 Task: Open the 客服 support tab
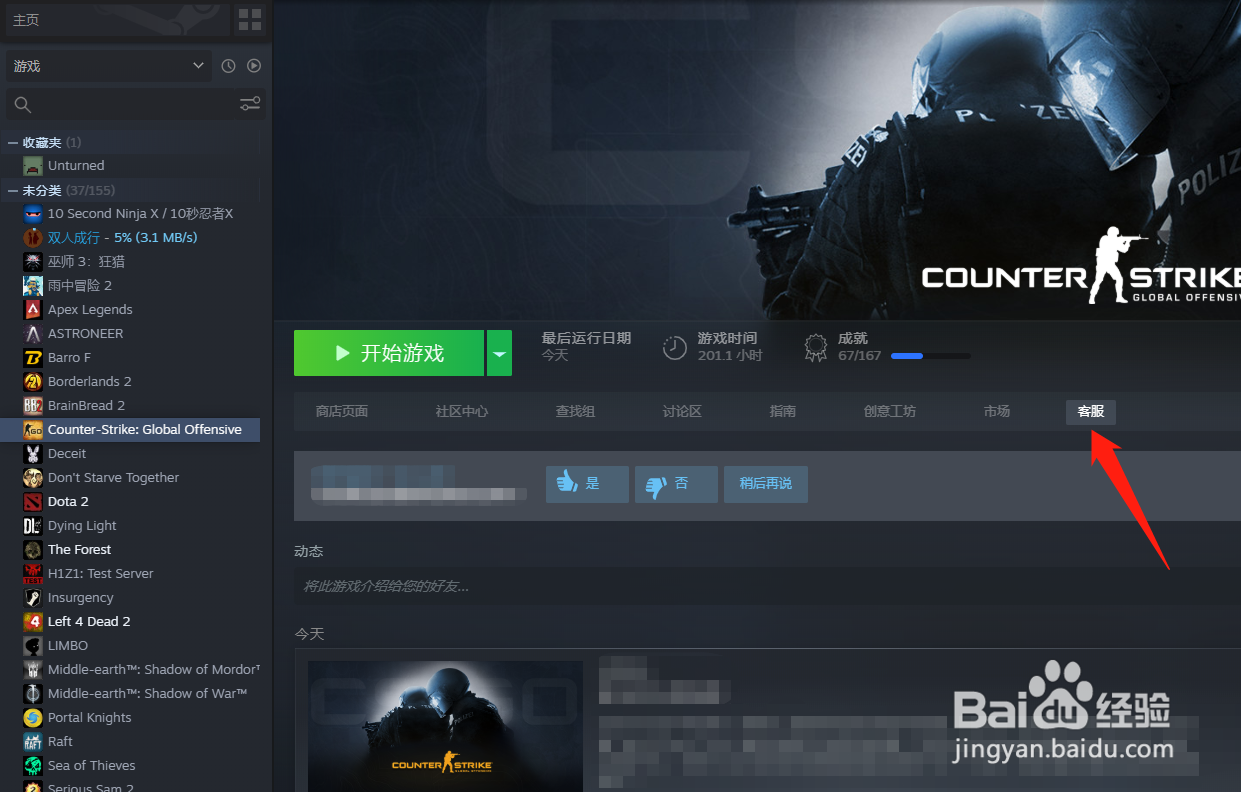click(1091, 411)
